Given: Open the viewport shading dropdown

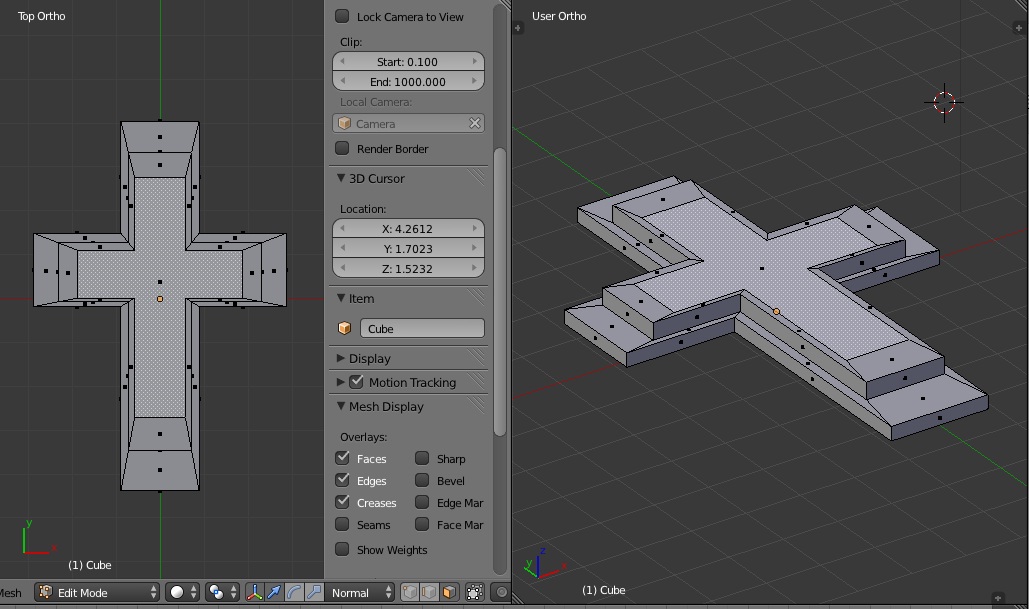Looking at the screenshot, I should (180, 592).
